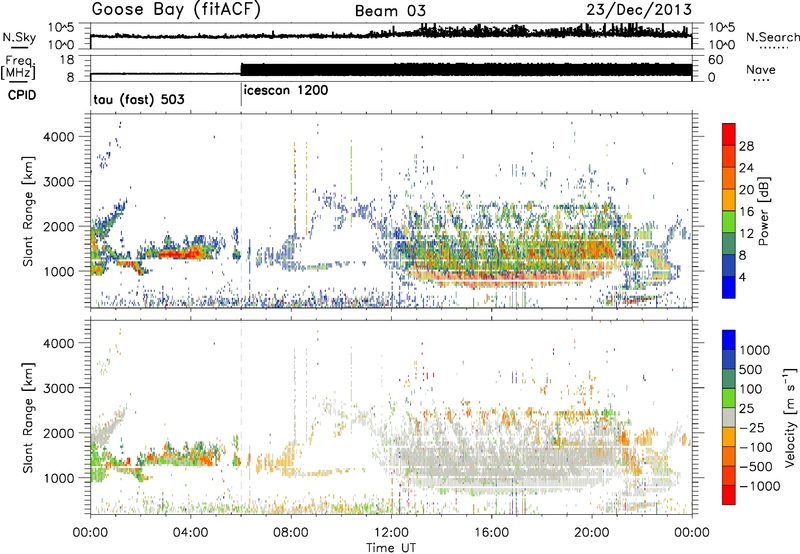Pick the blue top of the velocity colorbar
Image resolution: width=800 pixels, height=554 pixels.
point(729,340)
